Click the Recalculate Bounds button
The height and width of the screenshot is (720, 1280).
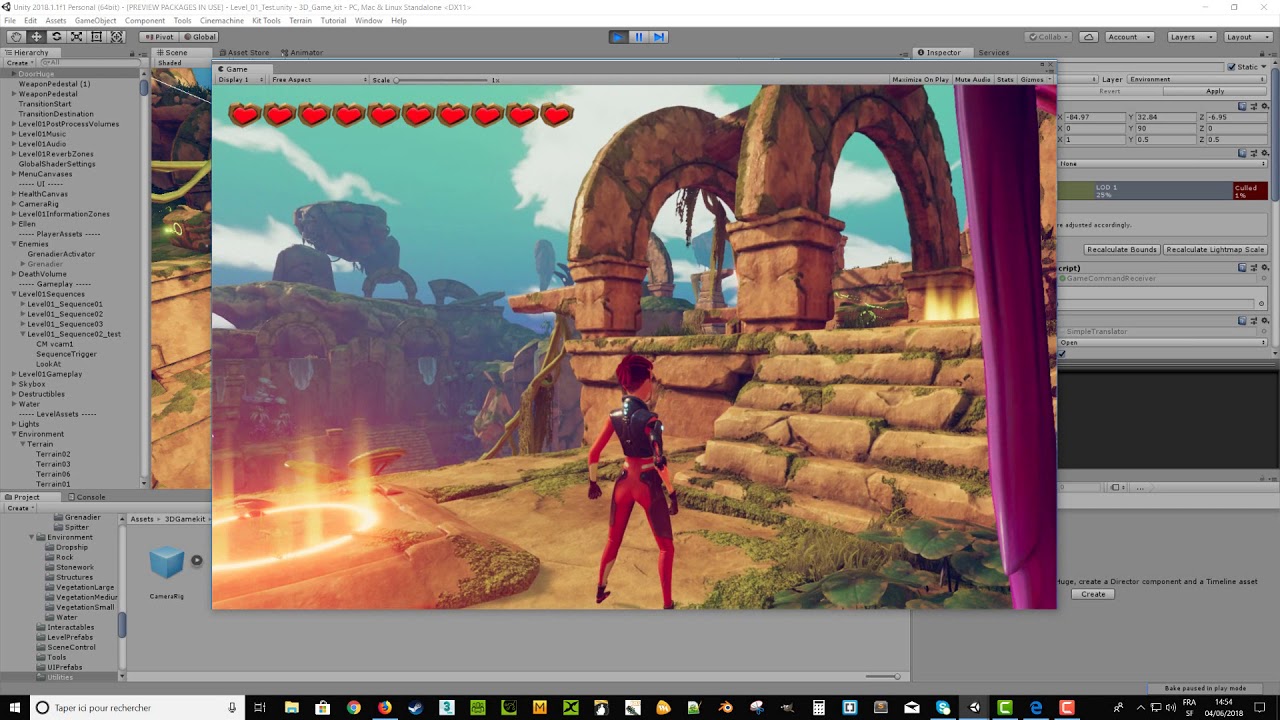tap(1121, 249)
